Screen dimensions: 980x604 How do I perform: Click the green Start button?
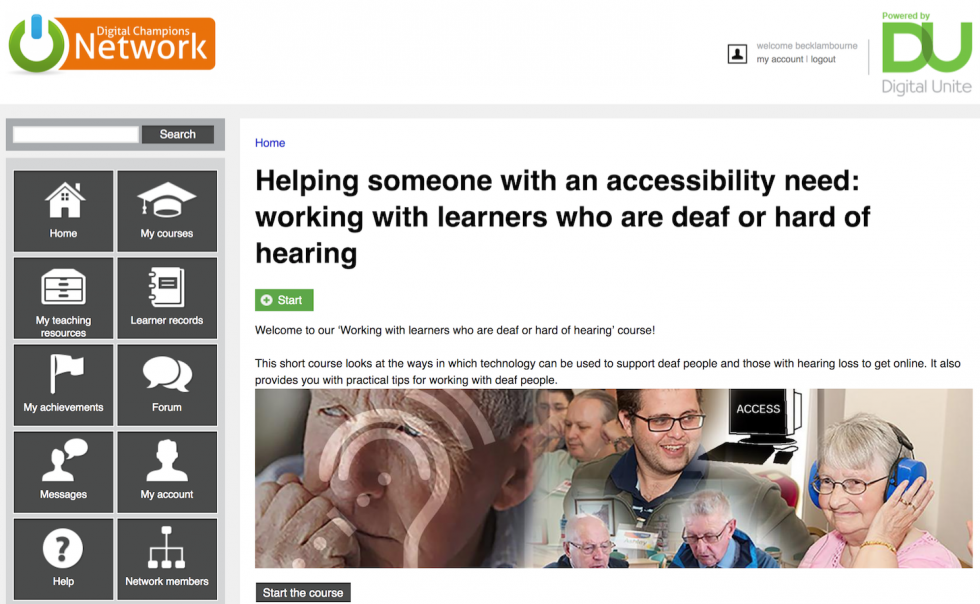click(x=284, y=300)
